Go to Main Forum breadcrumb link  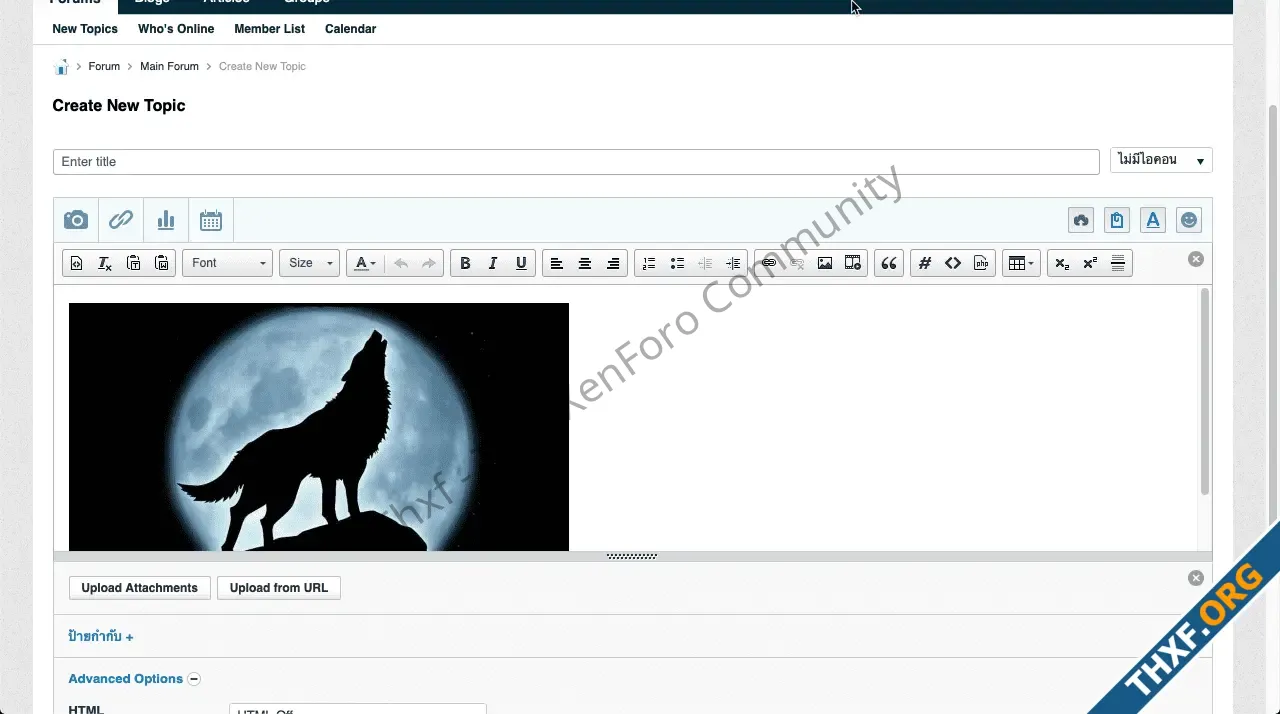click(x=169, y=66)
